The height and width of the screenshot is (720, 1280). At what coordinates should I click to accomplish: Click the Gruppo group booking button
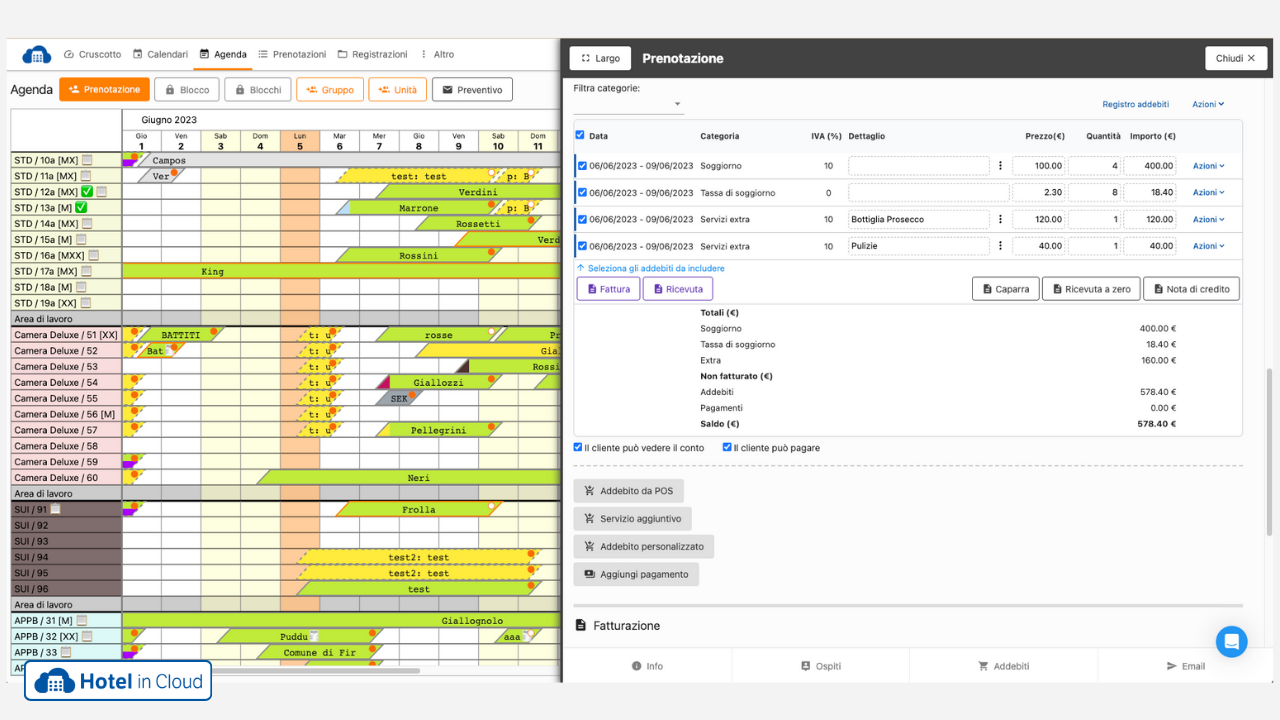[x=330, y=90]
